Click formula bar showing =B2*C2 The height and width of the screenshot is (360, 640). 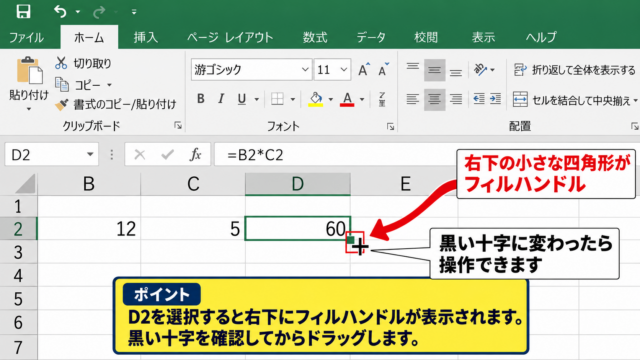click(x=335, y=155)
